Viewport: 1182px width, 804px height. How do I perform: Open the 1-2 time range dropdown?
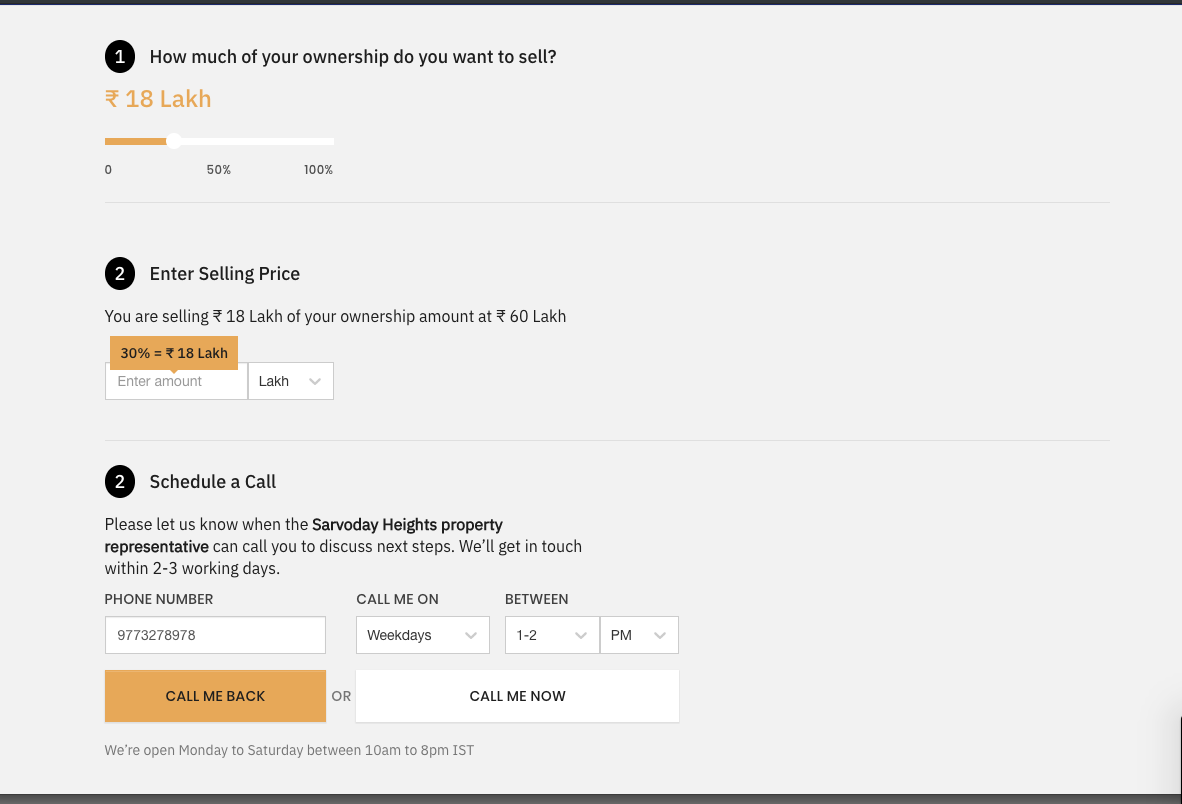pyautogui.click(x=552, y=635)
